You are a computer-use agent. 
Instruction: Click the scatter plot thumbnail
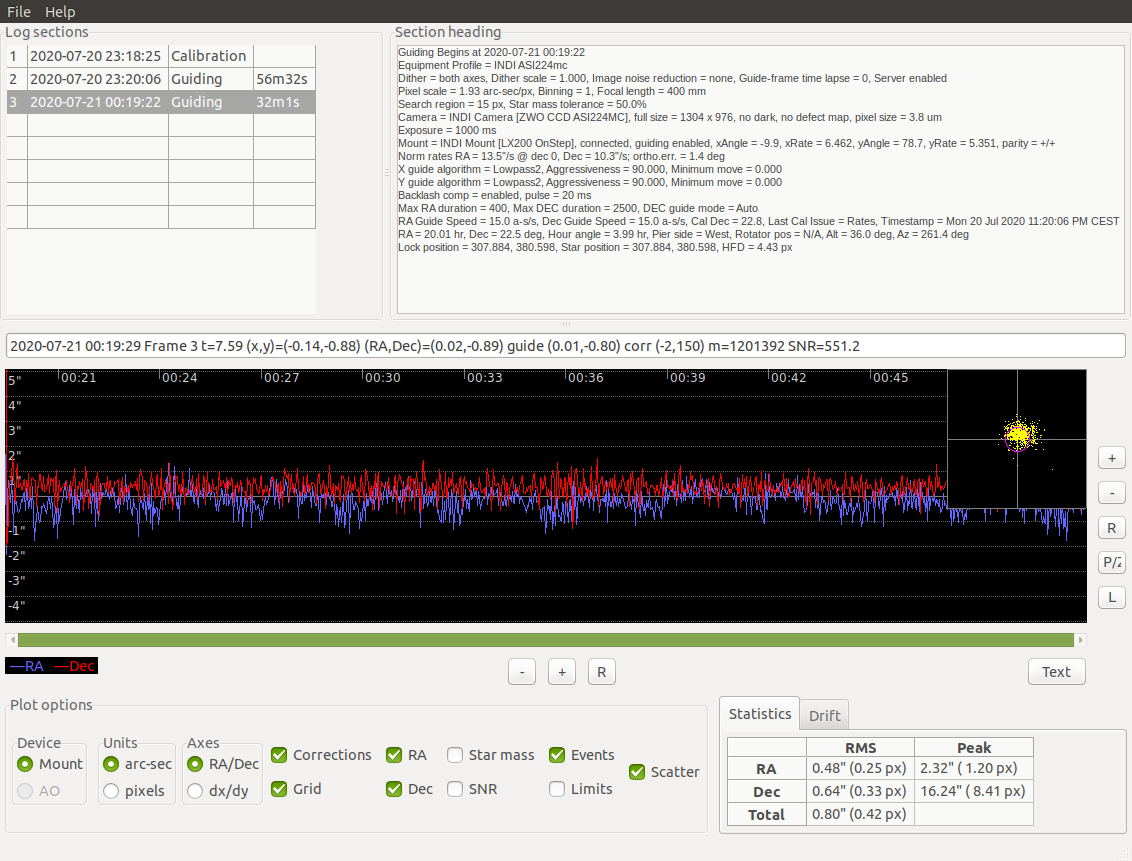pyautogui.click(x=1016, y=439)
